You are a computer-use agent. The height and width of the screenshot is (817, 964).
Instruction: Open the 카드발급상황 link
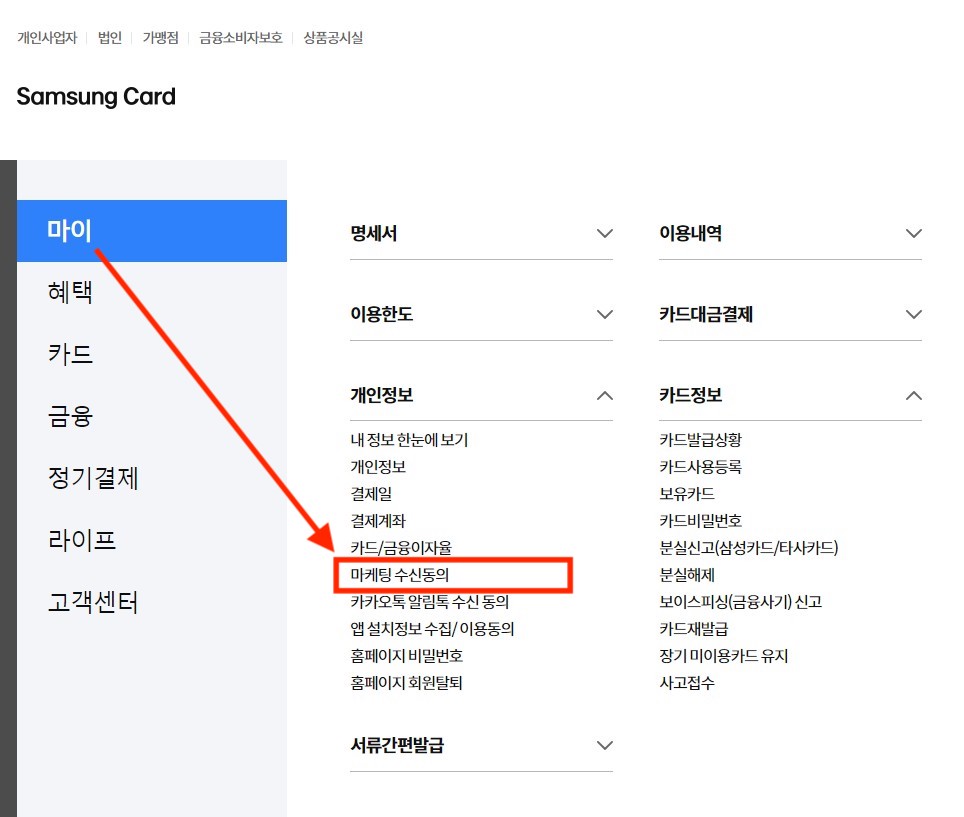(700, 440)
